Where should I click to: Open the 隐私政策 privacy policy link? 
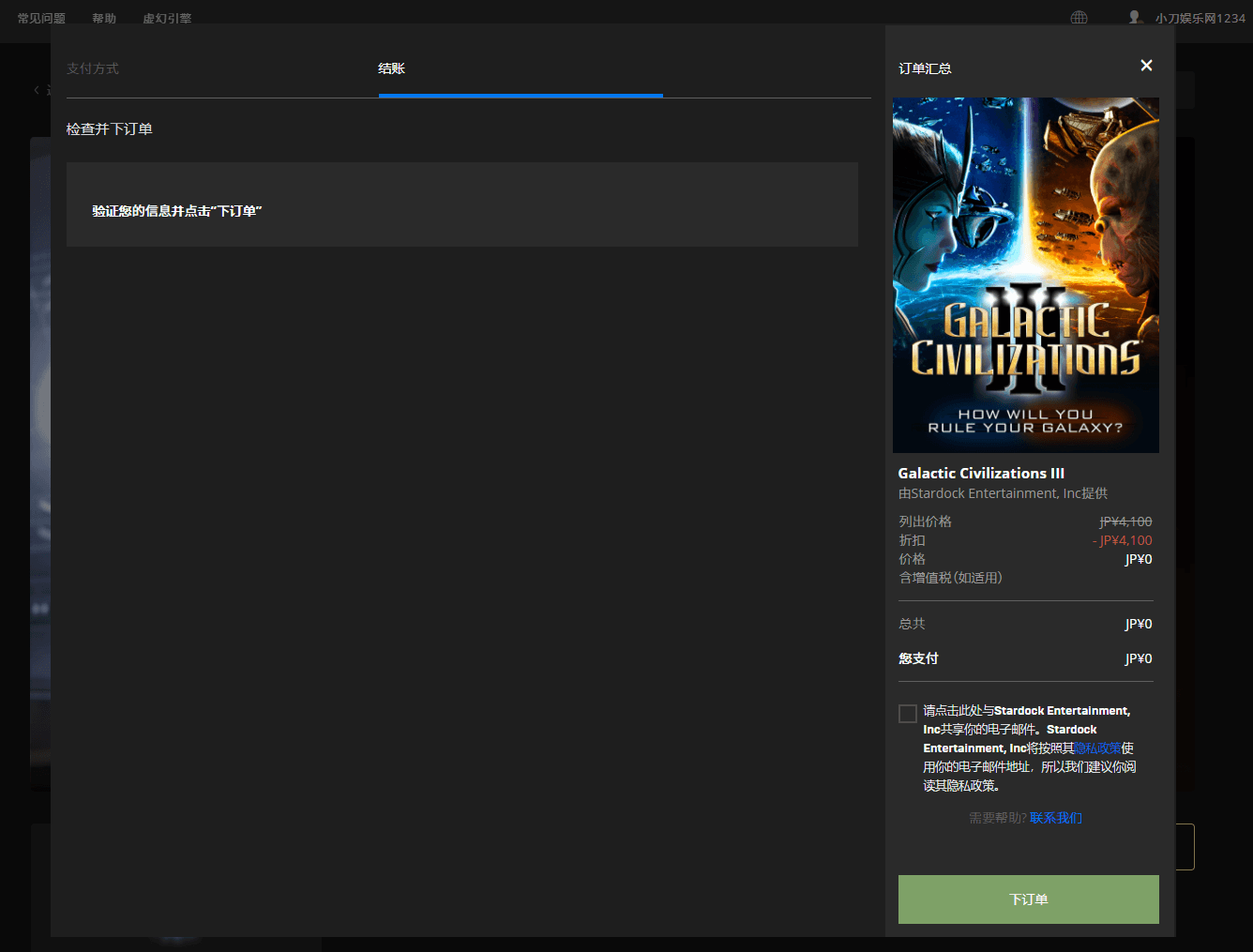tap(1097, 748)
